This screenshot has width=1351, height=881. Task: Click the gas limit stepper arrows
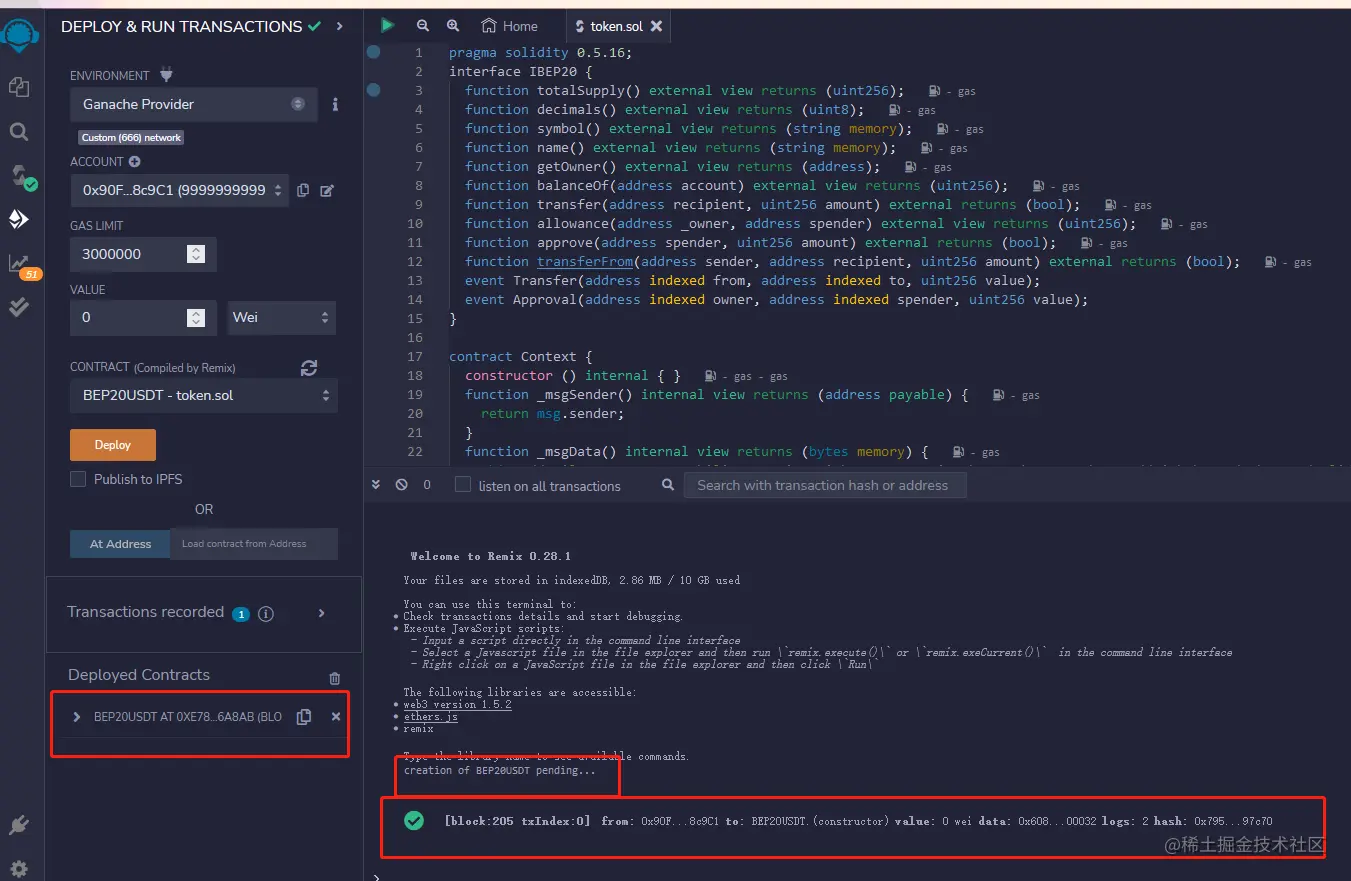[x=196, y=254]
